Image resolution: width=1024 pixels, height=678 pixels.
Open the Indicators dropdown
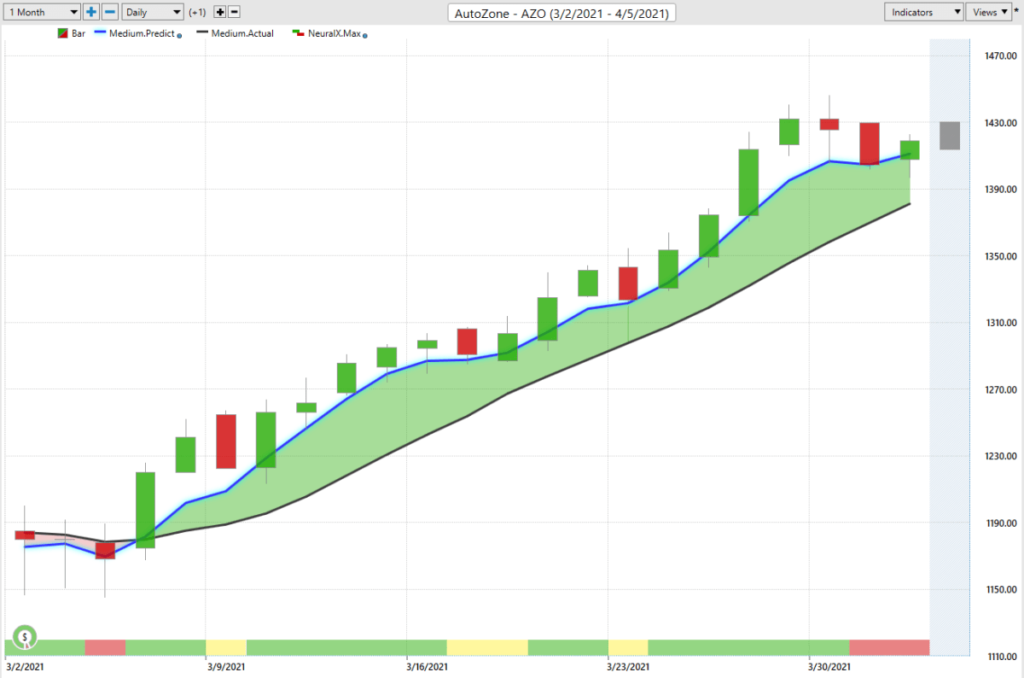tap(923, 12)
